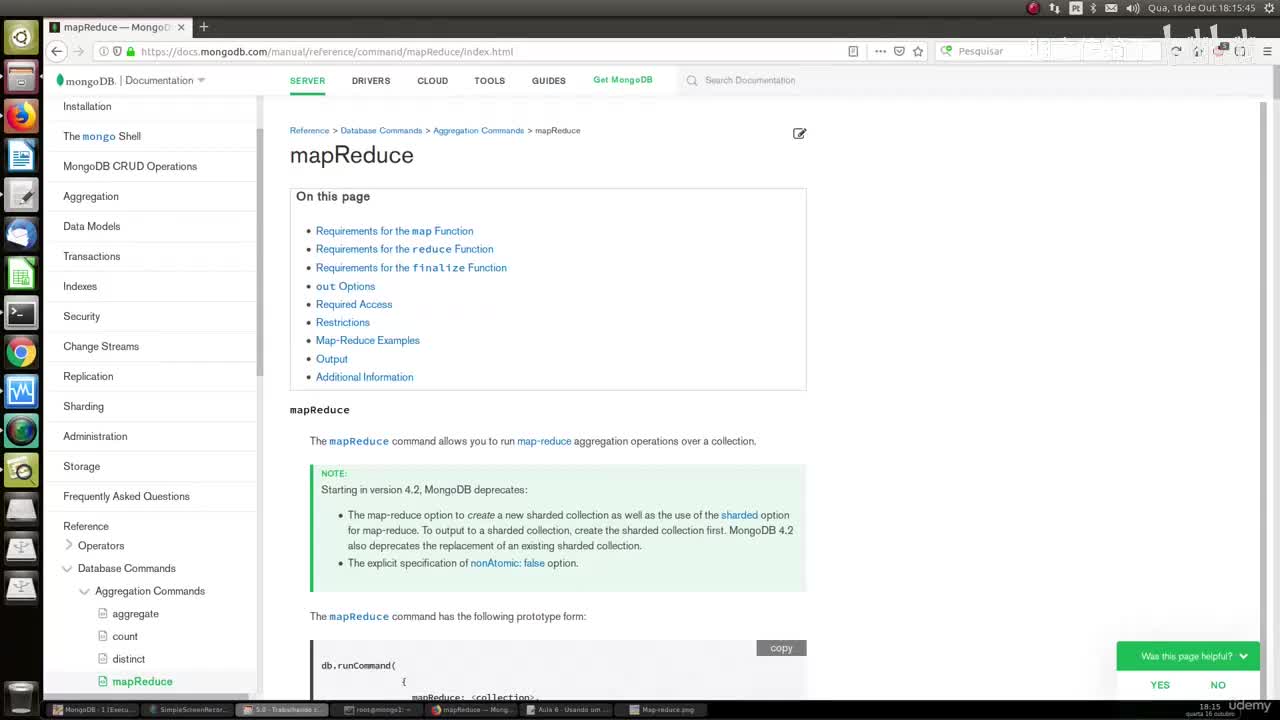1280x720 pixels.
Task: Open system power gear menu
Action: 1268,8
